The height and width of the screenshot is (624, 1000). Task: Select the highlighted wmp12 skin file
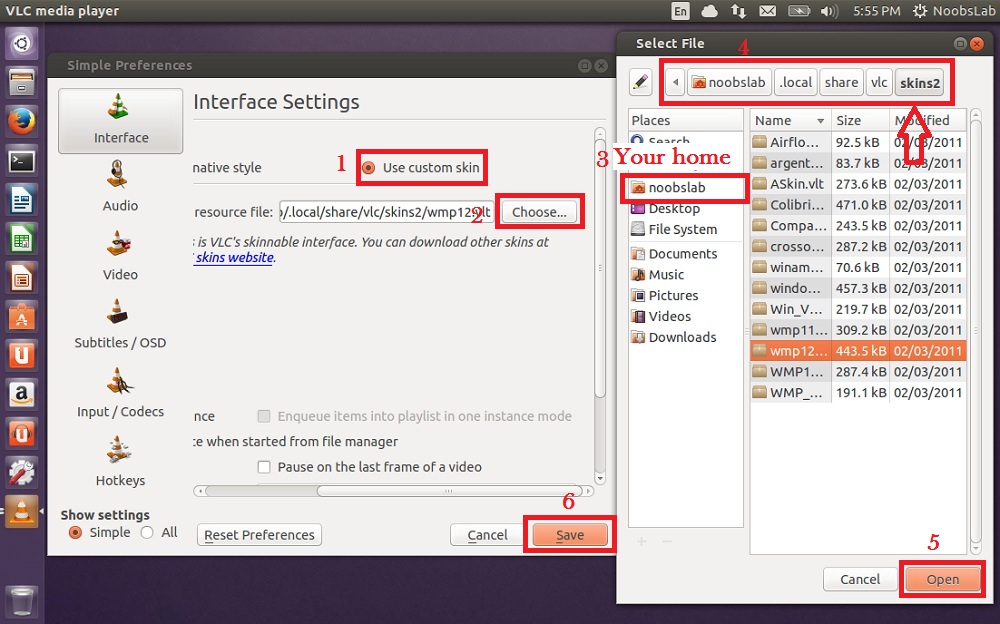click(858, 351)
